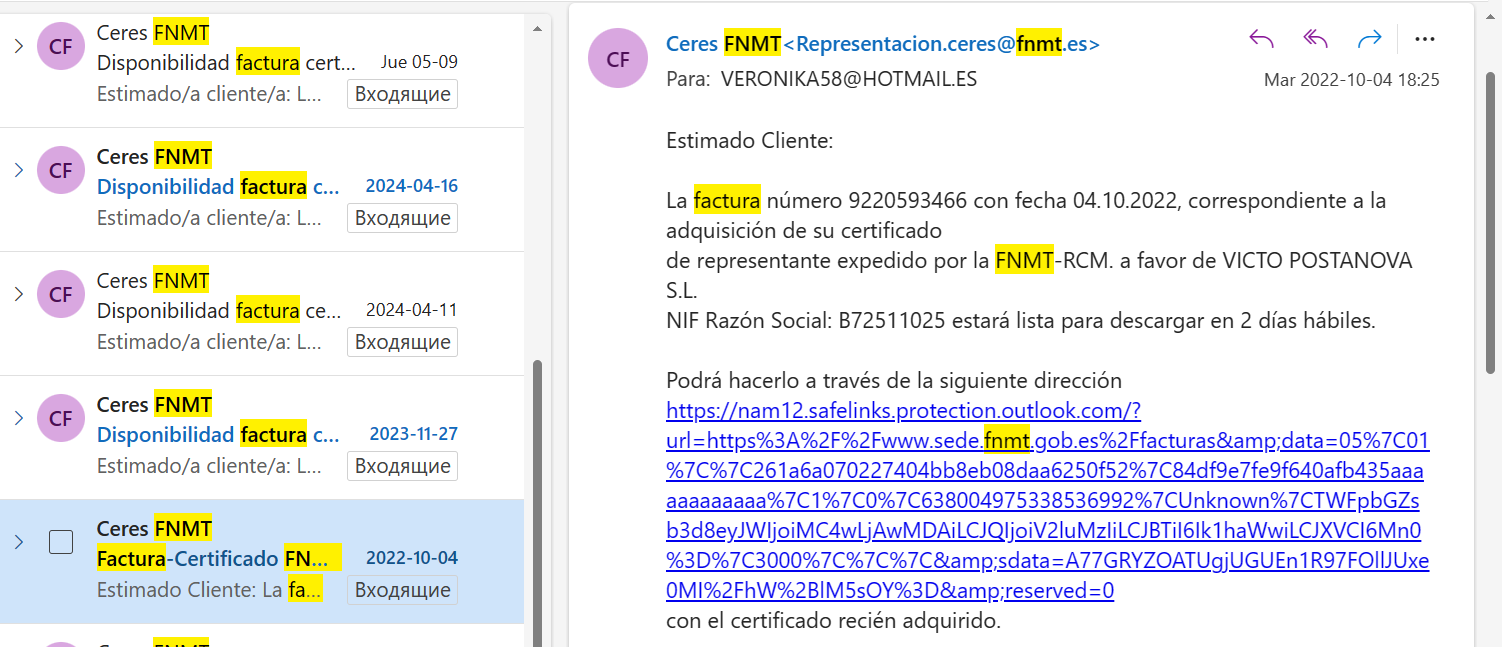This screenshot has width=1502, height=647.
Task: Click the Forward arrow icon
Action: tap(1369, 39)
